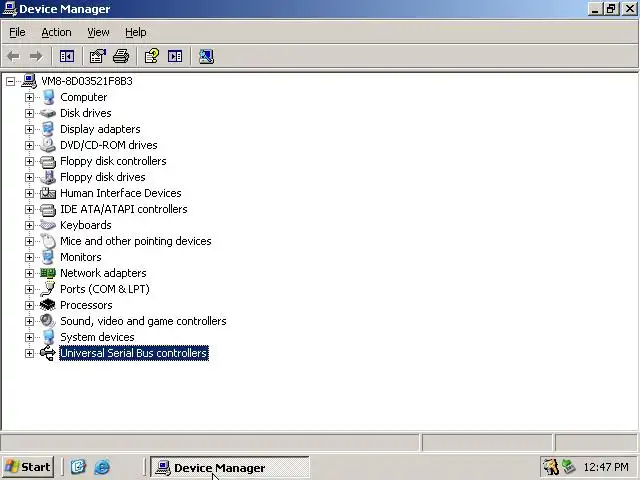Viewport: 640px width, 480px height.
Task: Click the Device Manager taskbar button
Action: pos(229,467)
